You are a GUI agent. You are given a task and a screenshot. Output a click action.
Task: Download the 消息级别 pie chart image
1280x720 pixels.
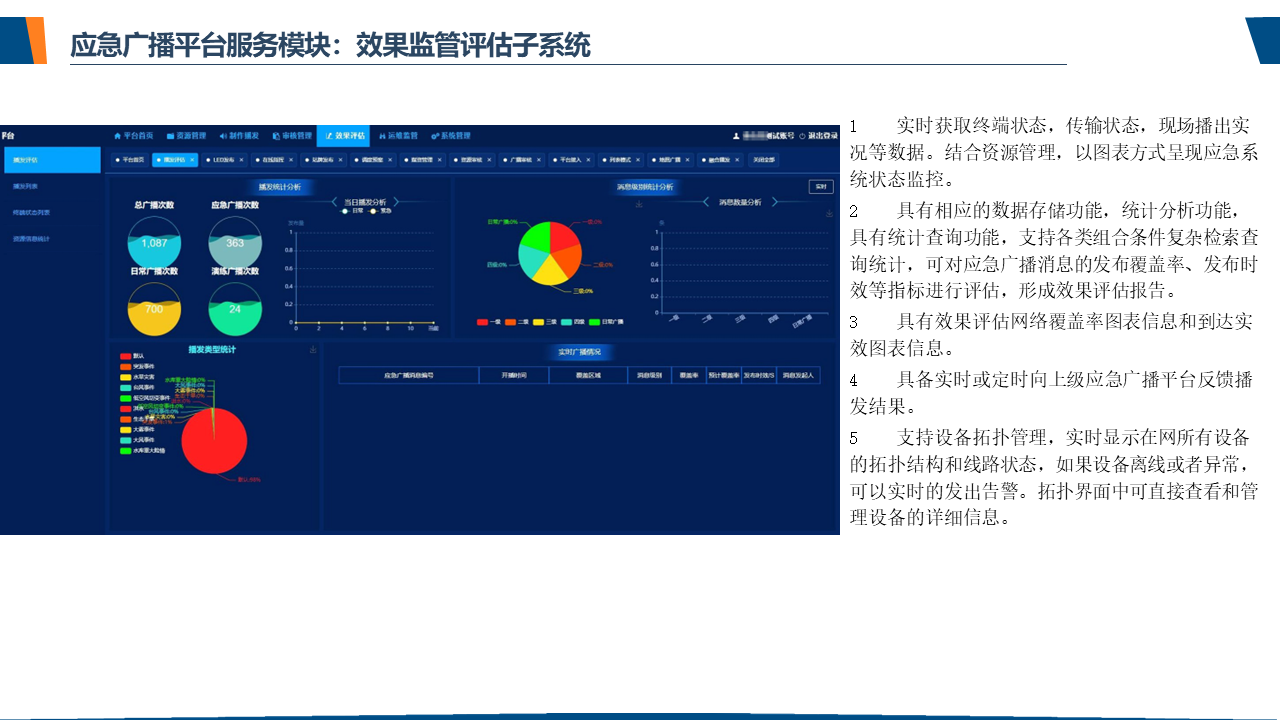click(639, 205)
